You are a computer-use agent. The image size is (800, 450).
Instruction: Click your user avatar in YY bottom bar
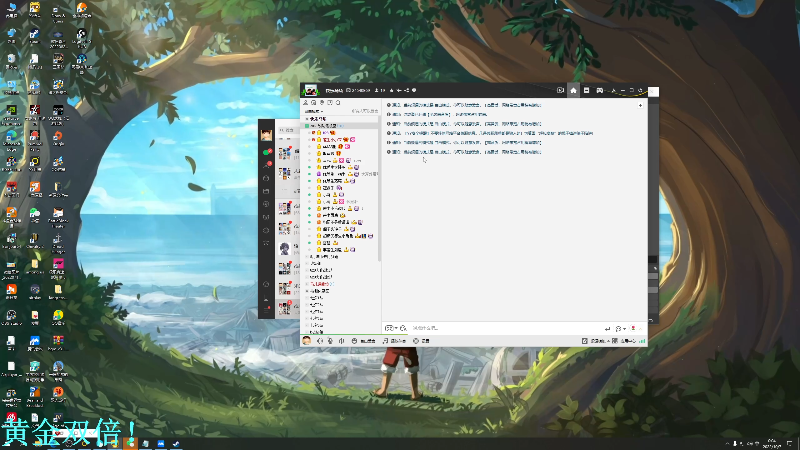pyautogui.click(x=307, y=341)
